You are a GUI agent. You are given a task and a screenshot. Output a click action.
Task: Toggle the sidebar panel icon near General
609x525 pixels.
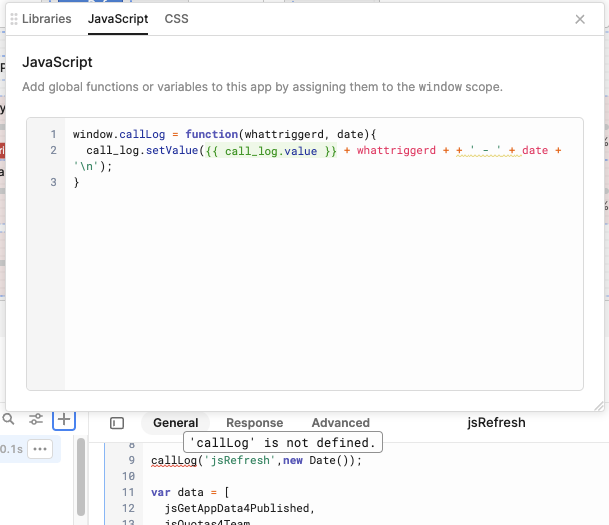[117, 423]
